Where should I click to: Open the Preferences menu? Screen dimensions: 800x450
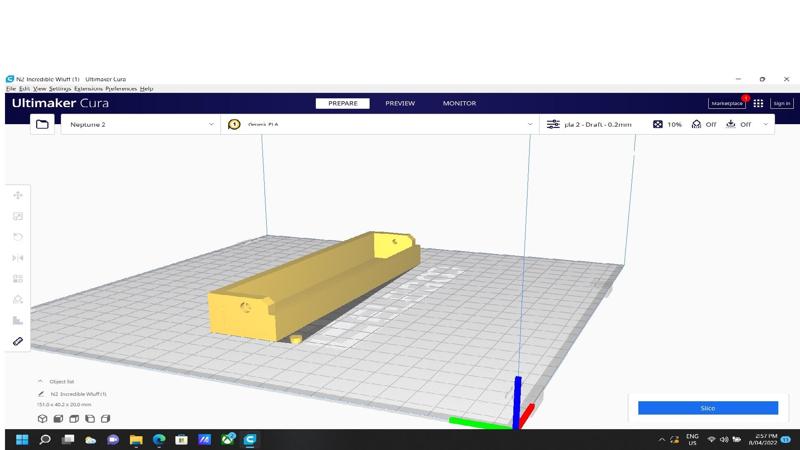tap(121, 89)
